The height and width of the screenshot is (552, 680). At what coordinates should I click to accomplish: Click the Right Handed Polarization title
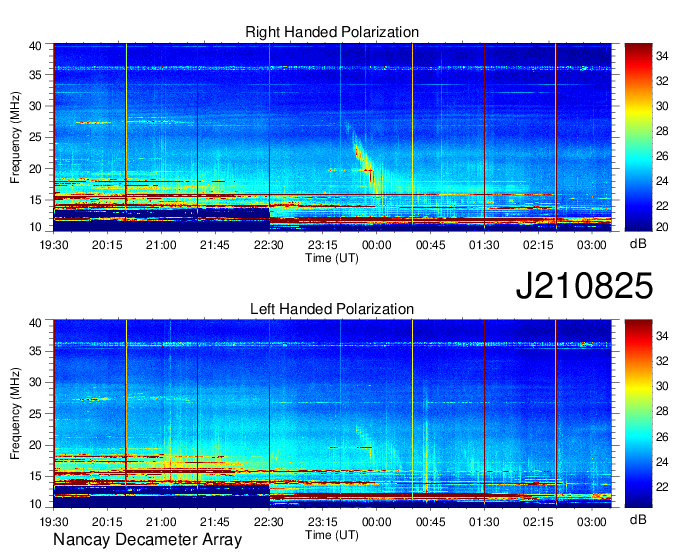[x=332, y=32]
